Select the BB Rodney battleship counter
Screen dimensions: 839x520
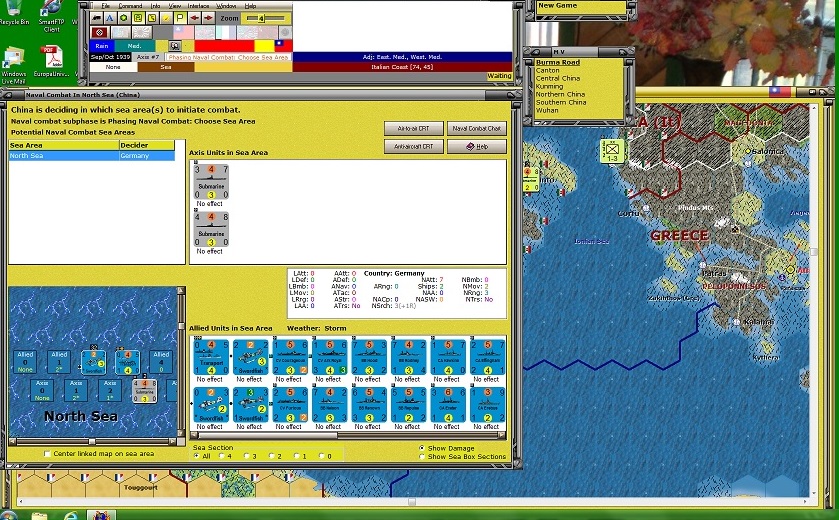click(x=409, y=357)
